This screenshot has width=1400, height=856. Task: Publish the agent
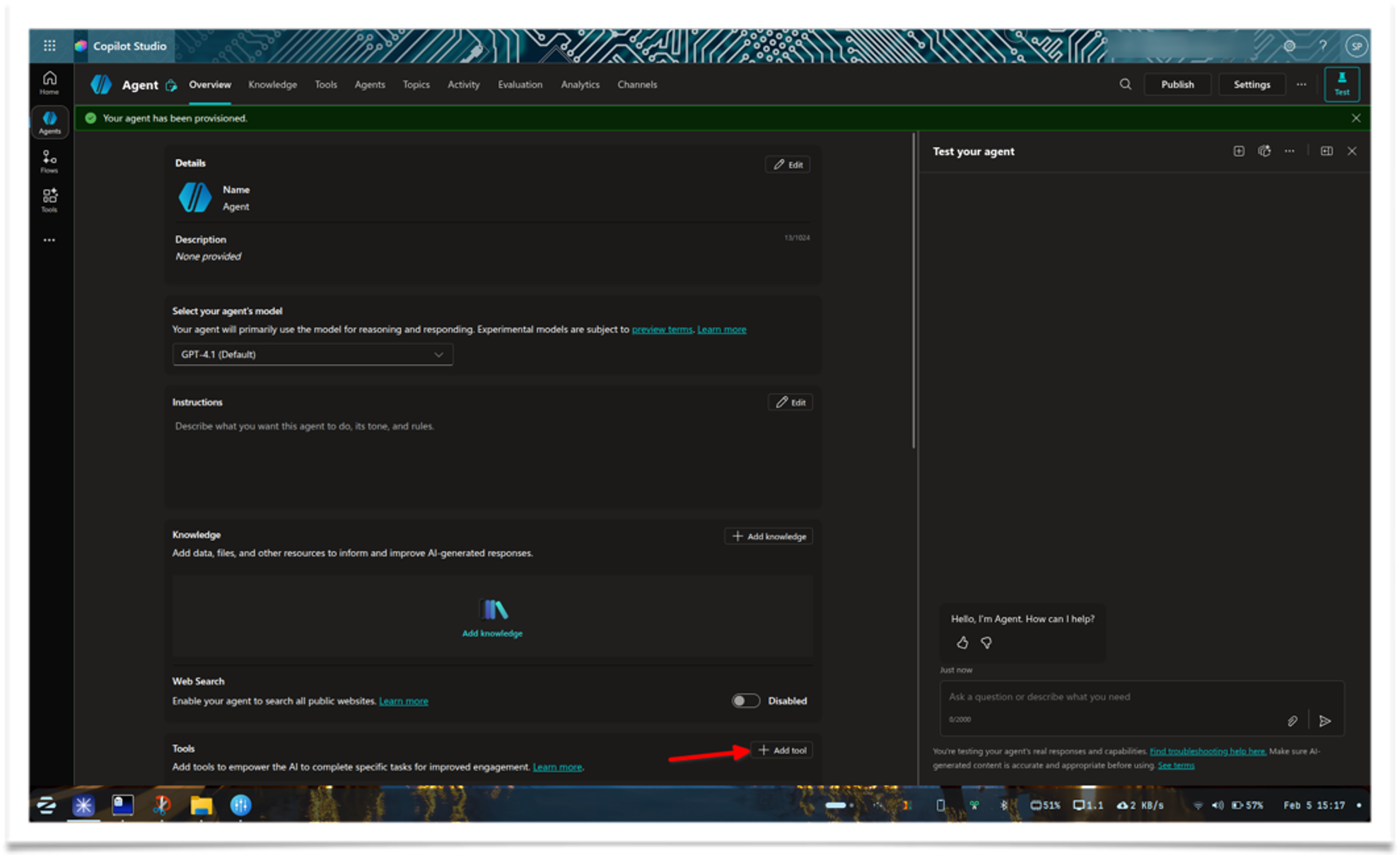[x=1177, y=84]
